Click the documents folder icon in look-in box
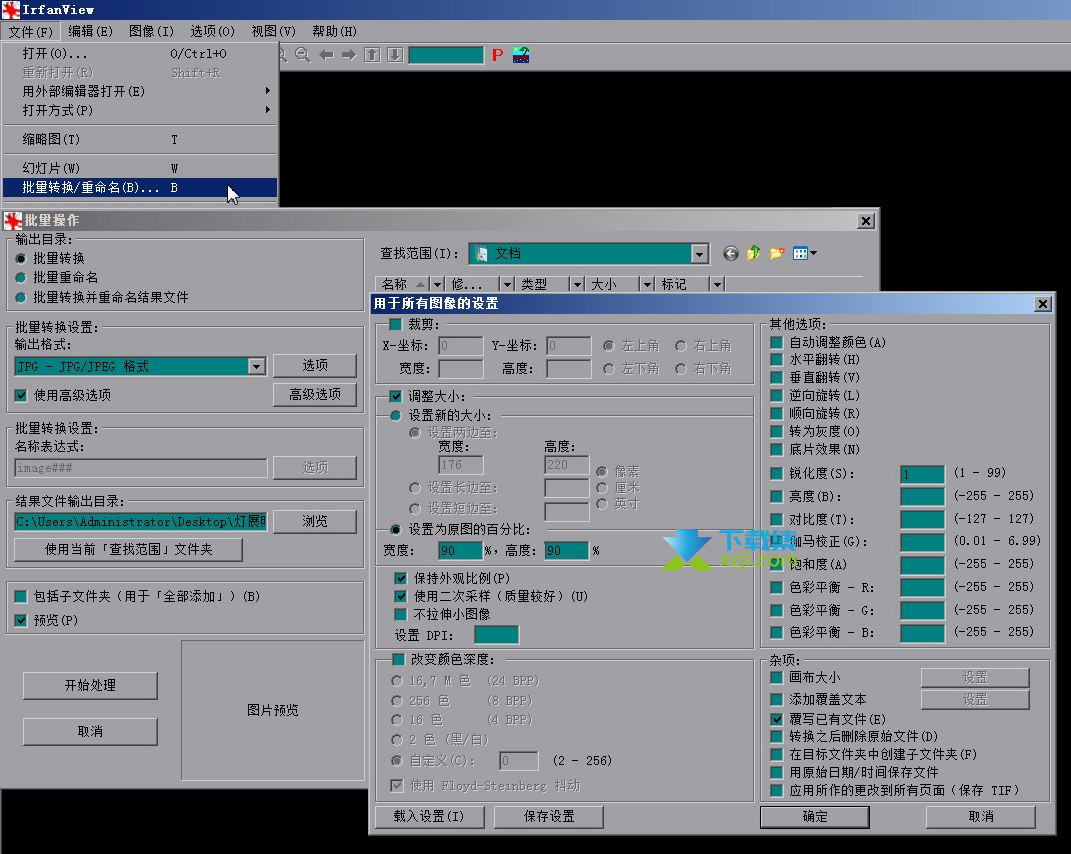 coord(482,254)
